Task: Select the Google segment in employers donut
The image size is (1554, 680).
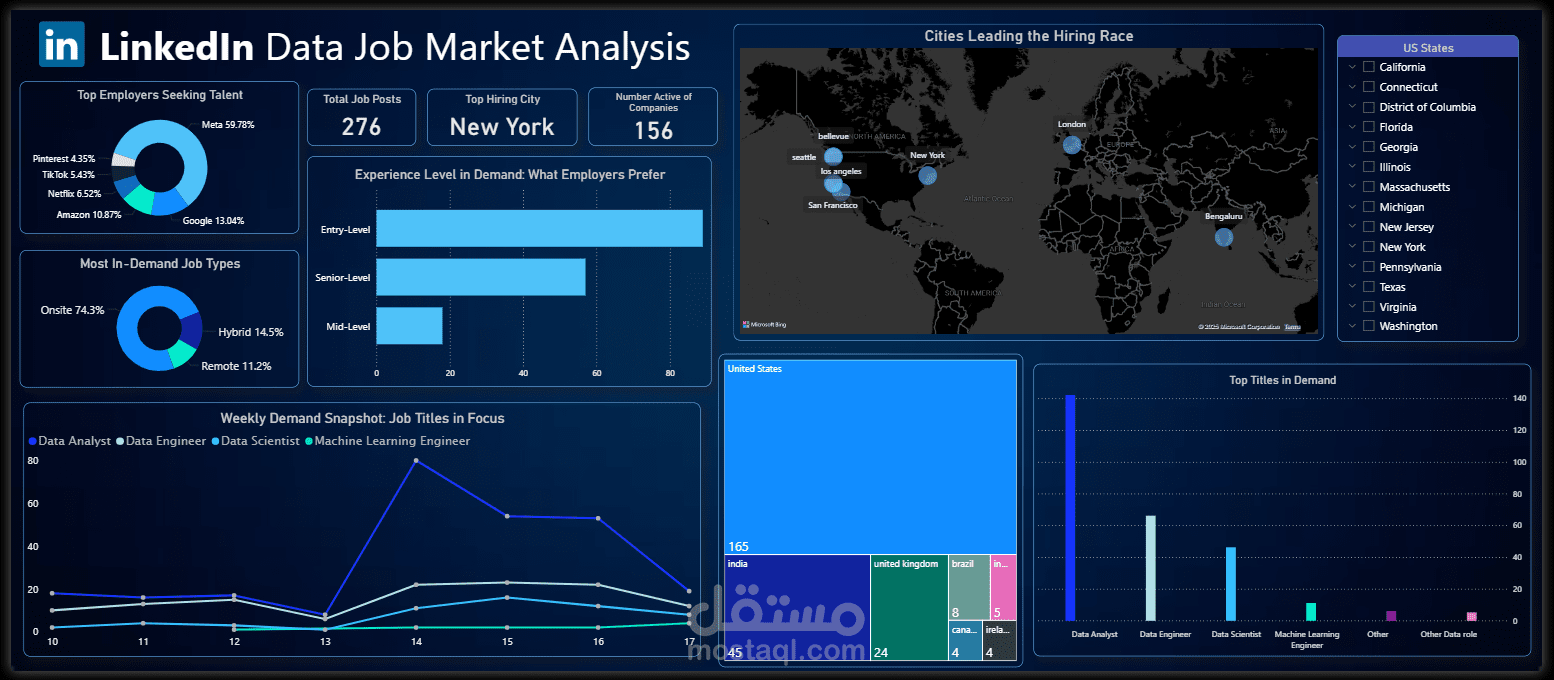Action: [168, 203]
